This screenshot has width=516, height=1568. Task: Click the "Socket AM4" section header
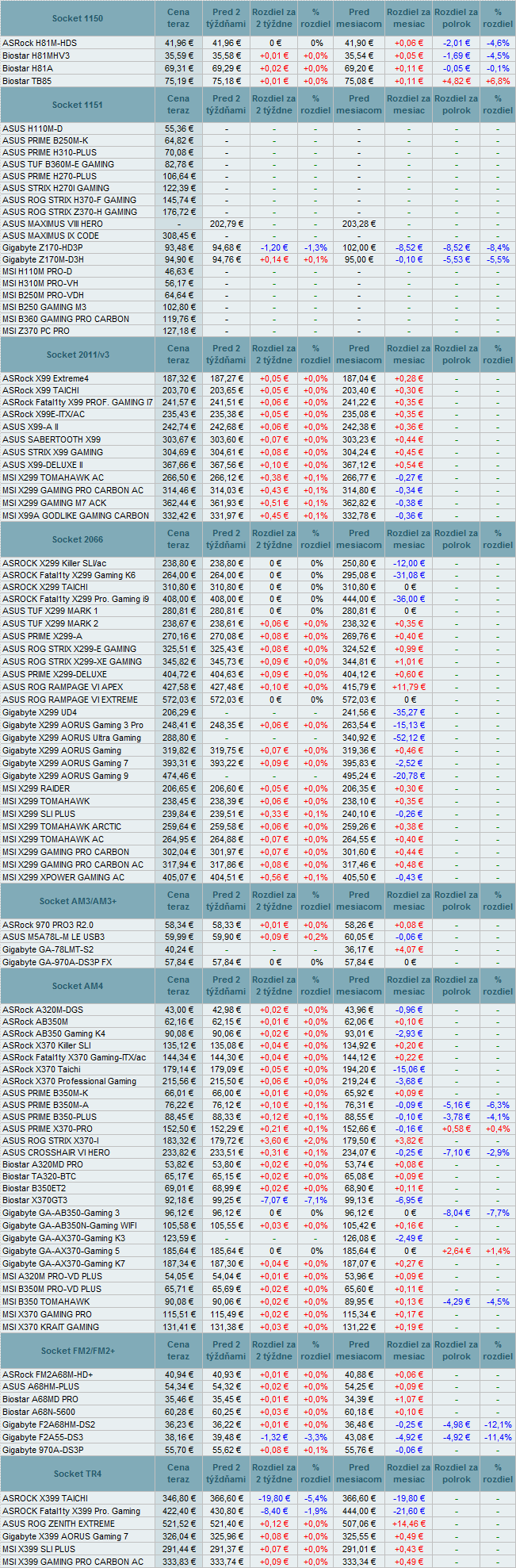tap(78, 986)
